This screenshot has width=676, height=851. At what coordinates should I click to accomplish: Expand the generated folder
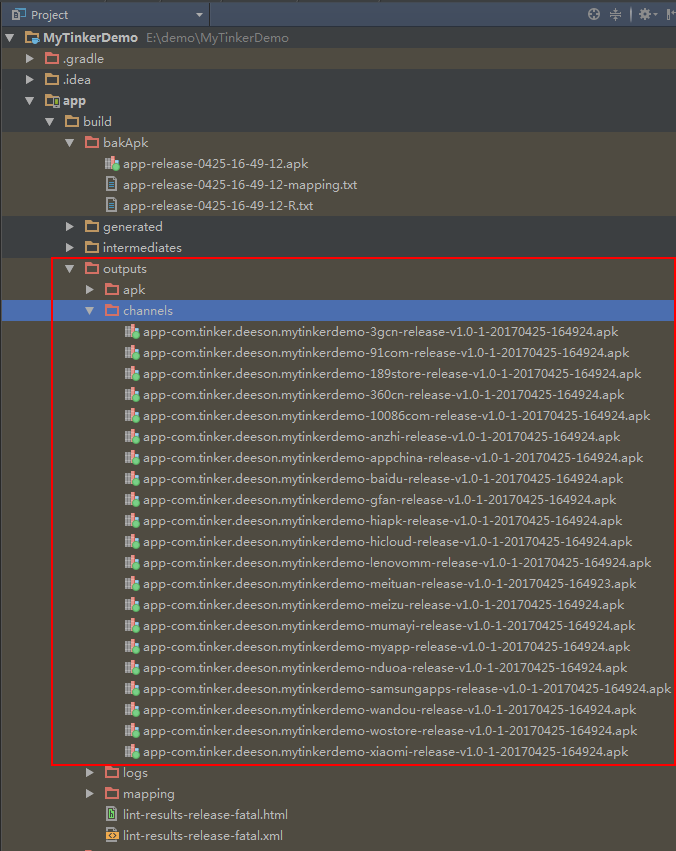[x=70, y=227]
